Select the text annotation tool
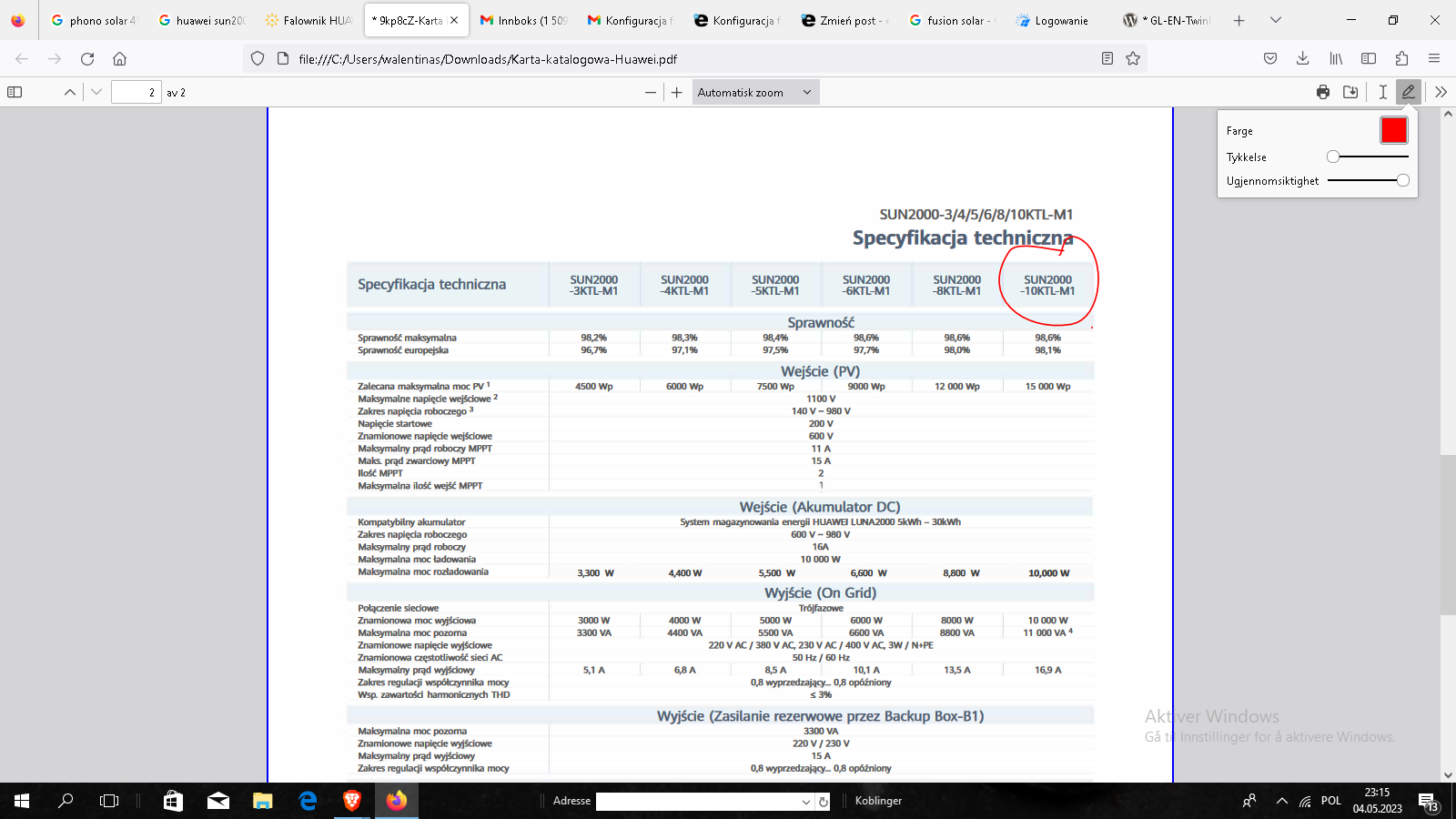Image resolution: width=1456 pixels, height=819 pixels. (x=1382, y=92)
